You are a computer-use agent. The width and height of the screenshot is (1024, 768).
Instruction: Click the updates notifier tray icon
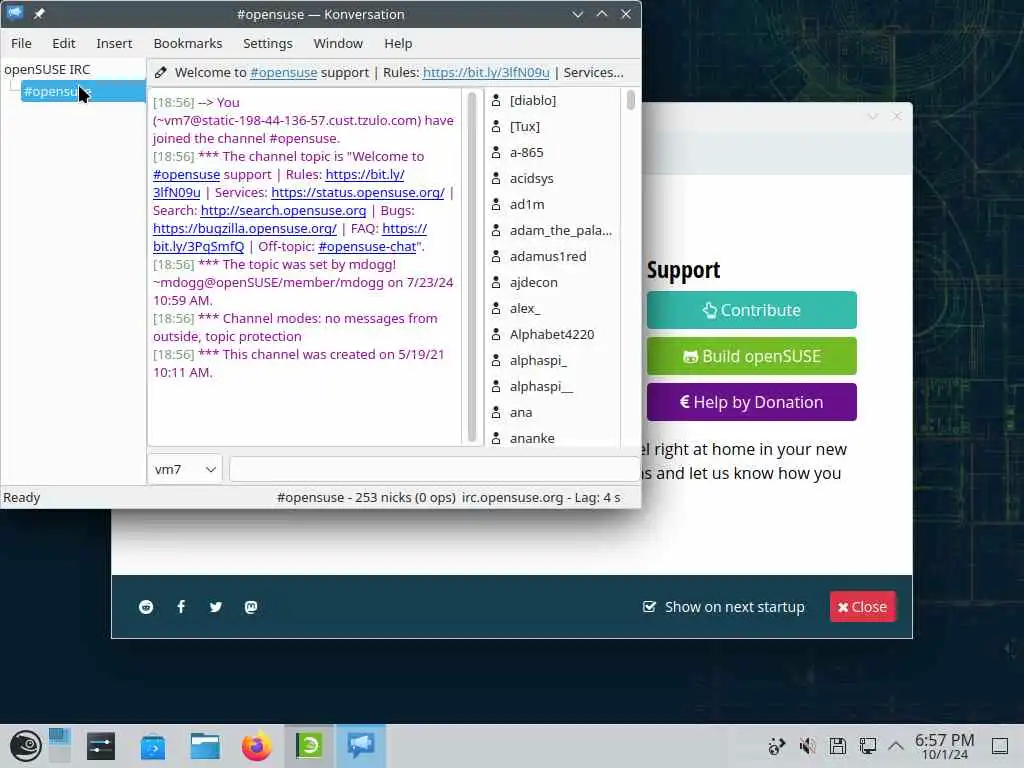pos(776,746)
